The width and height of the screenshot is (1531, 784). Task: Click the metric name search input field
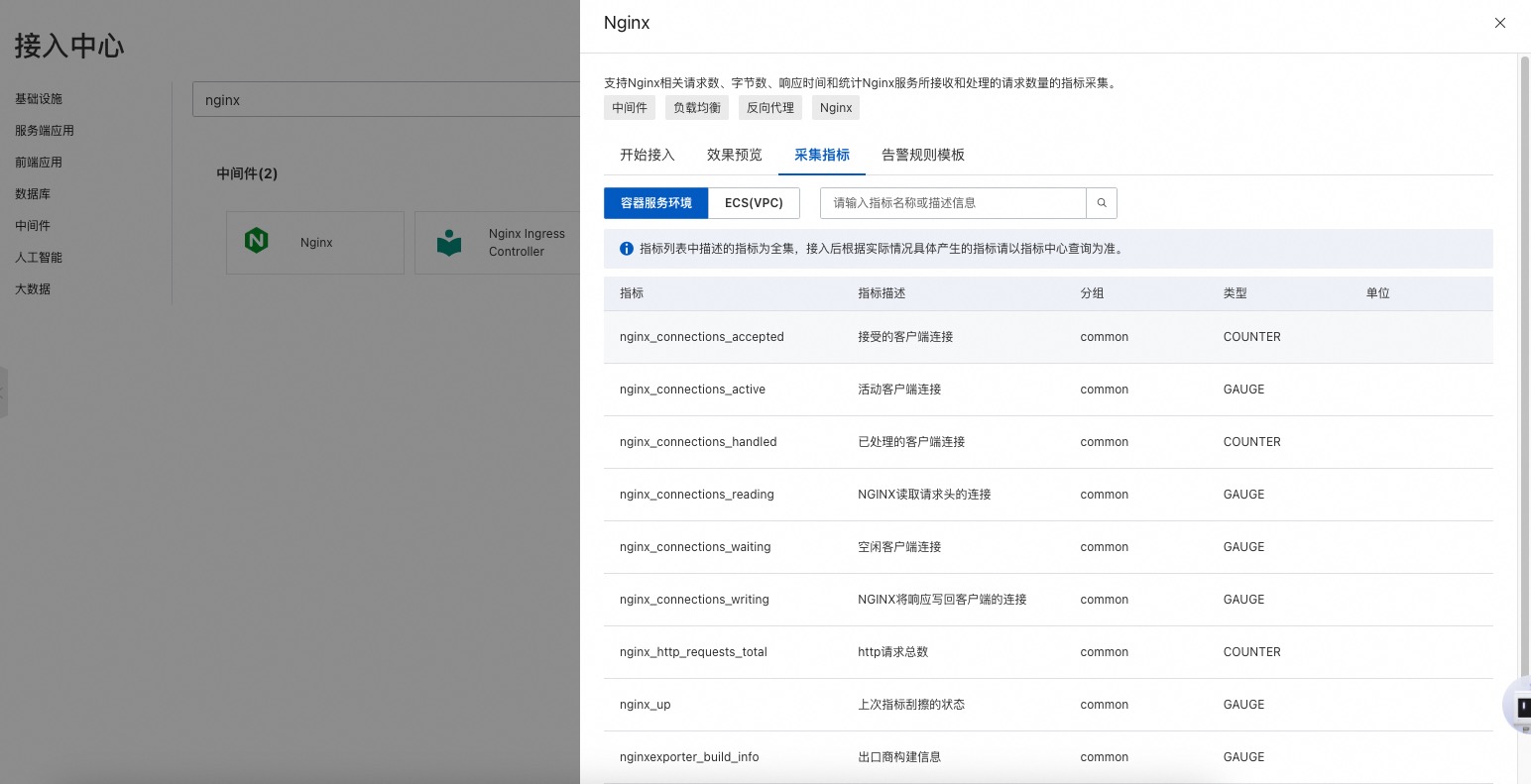(x=952, y=203)
